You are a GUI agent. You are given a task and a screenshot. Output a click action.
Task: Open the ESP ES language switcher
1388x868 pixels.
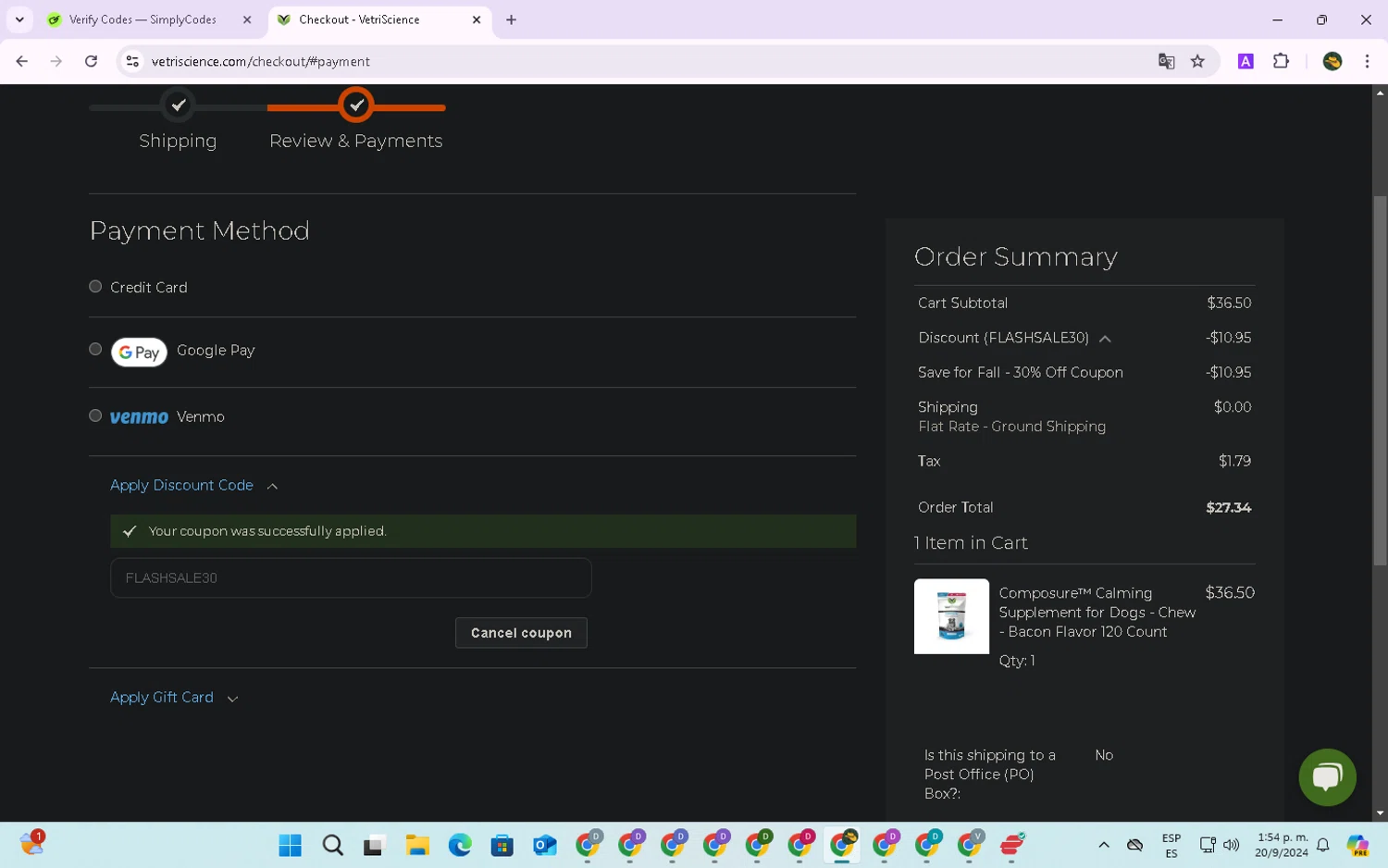(x=1171, y=846)
